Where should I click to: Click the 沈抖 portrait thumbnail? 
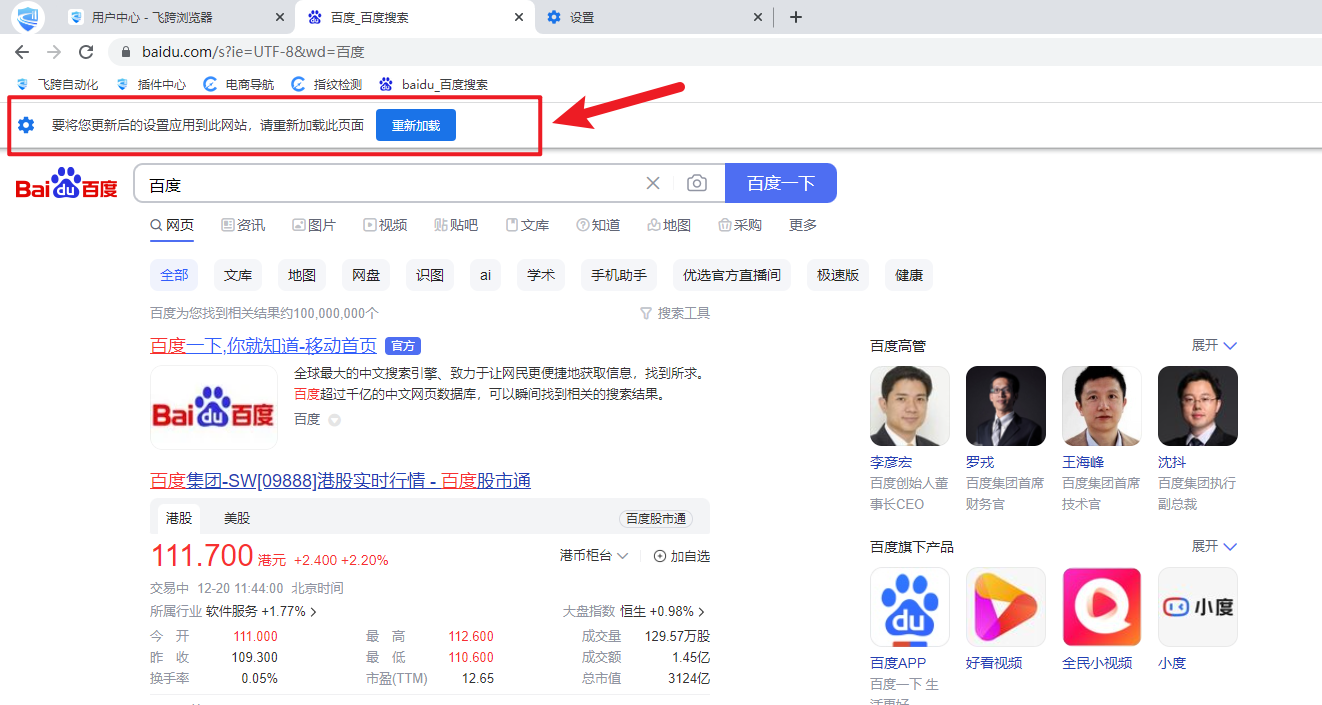(x=1198, y=406)
